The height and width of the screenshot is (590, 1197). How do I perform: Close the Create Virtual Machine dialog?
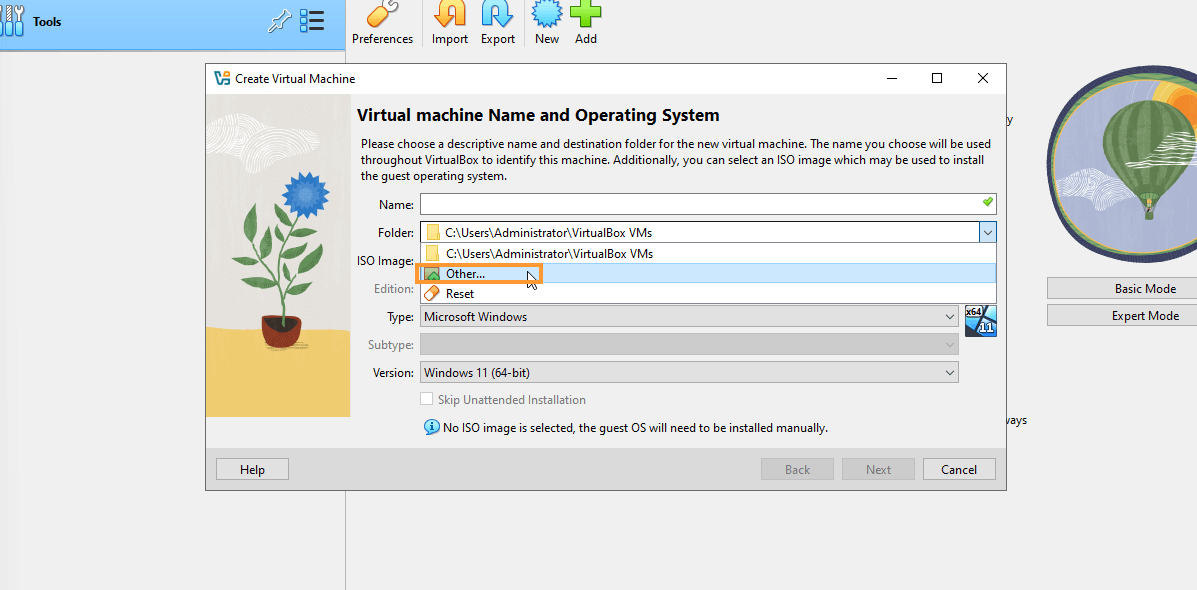pyautogui.click(x=982, y=78)
